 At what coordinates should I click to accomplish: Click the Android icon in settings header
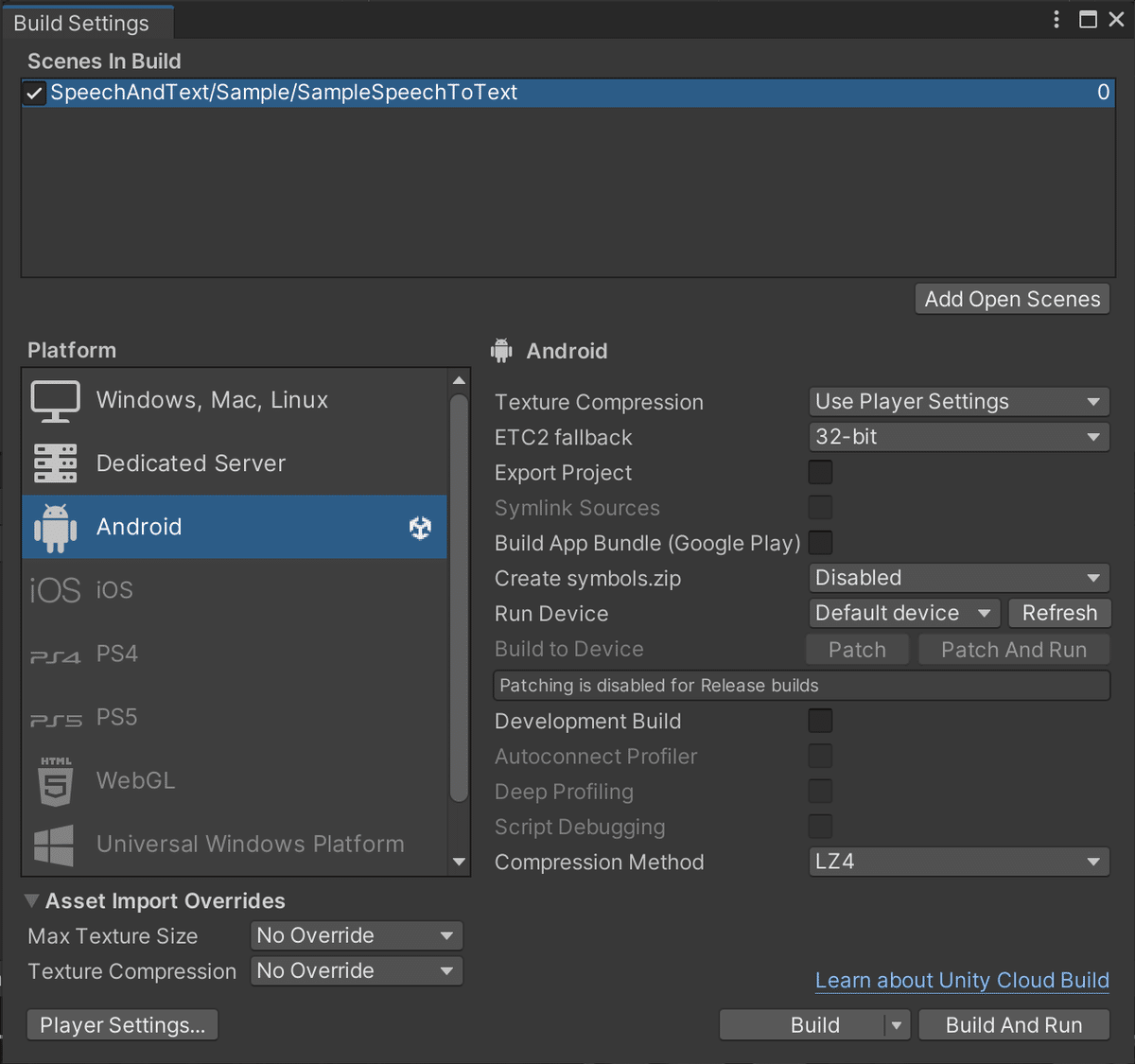(x=502, y=351)
